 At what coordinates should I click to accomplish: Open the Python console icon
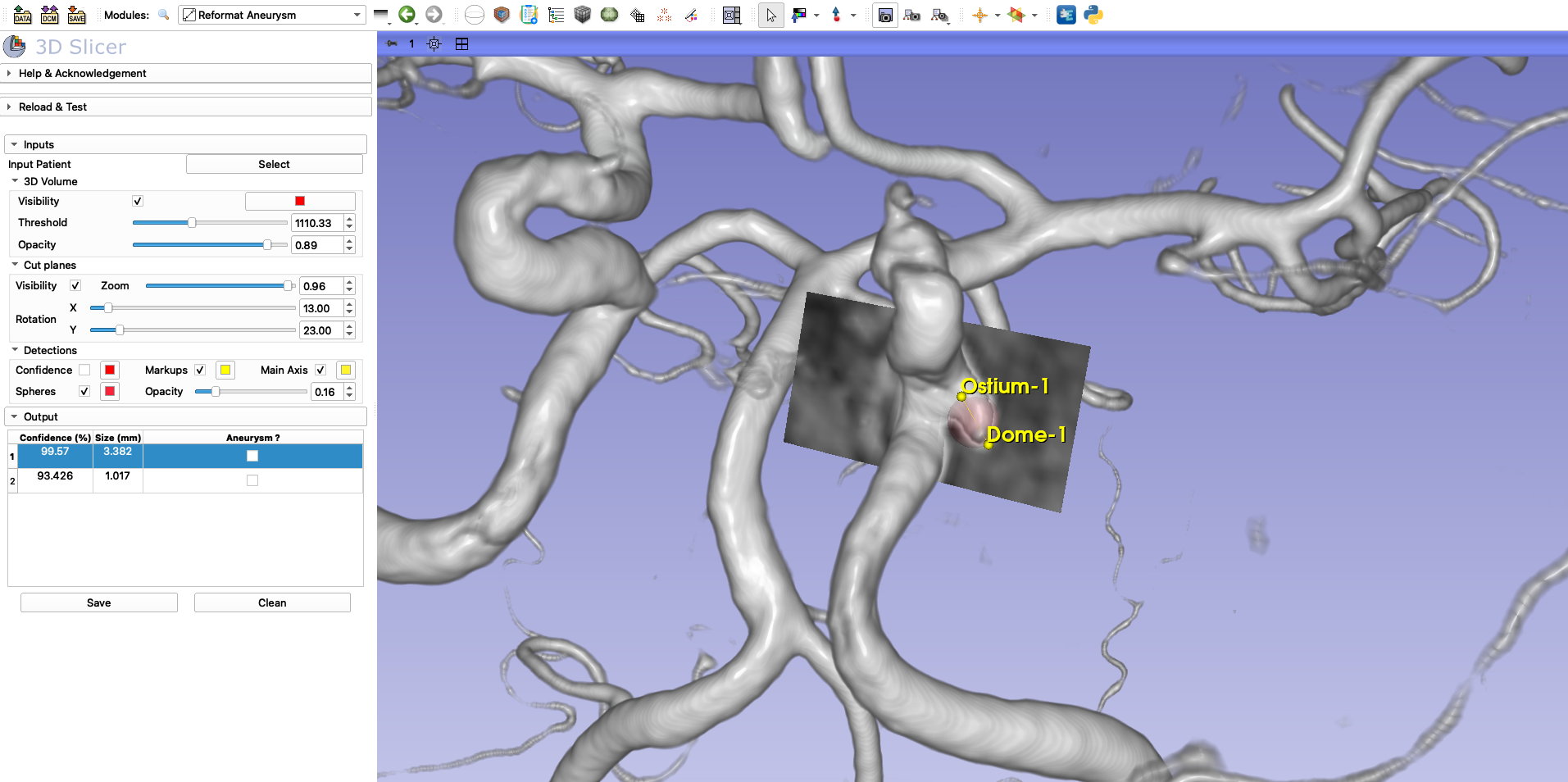coord(1093,15)
